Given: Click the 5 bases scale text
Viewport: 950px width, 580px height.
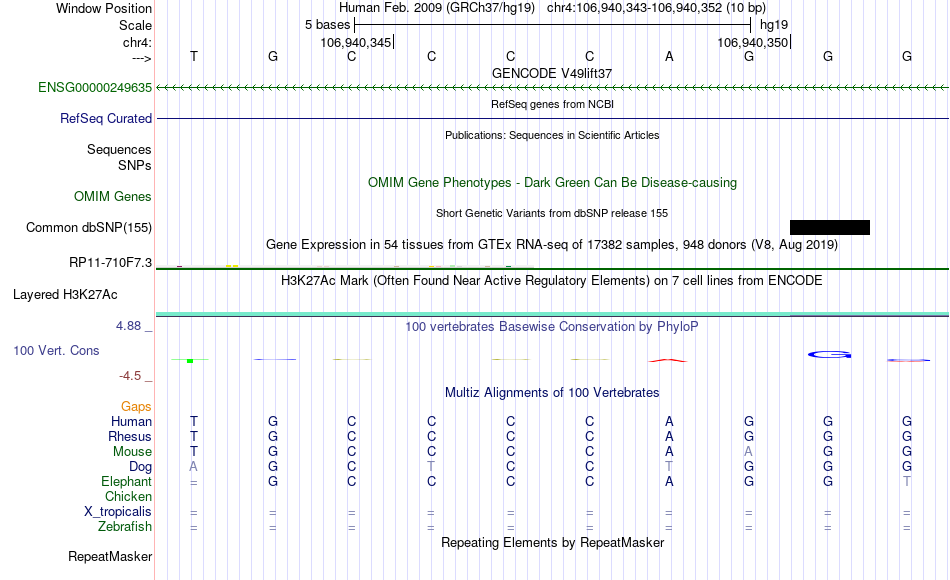Looking at the screenshot, I should (327, 25).
